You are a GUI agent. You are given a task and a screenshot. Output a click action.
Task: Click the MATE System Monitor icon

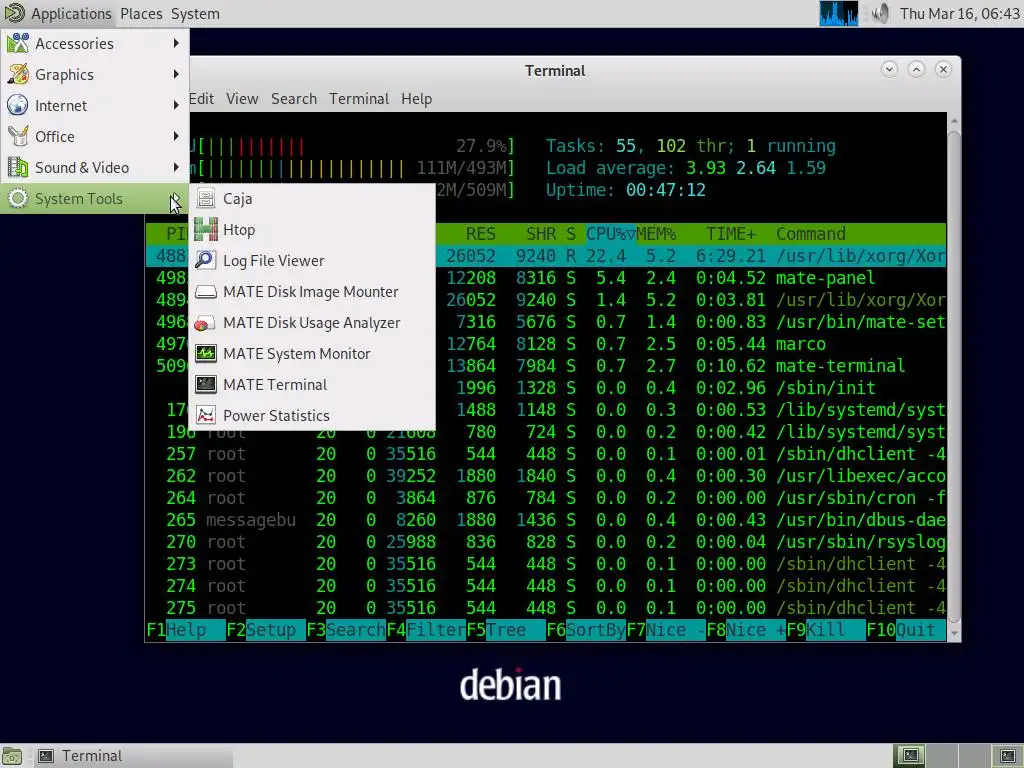pos(206,353)
